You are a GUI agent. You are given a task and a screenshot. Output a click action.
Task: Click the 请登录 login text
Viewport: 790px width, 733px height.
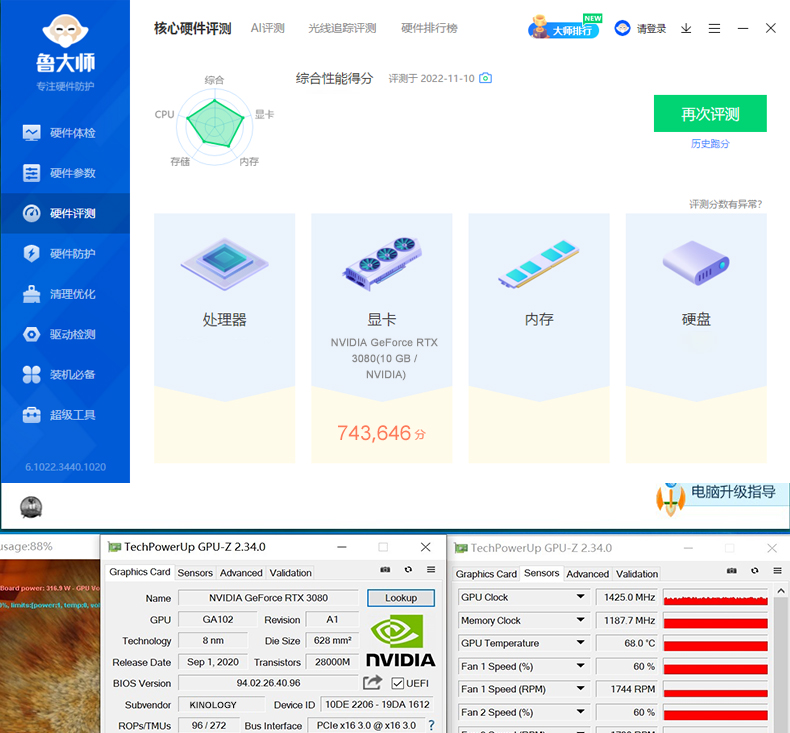coord(651,29)
